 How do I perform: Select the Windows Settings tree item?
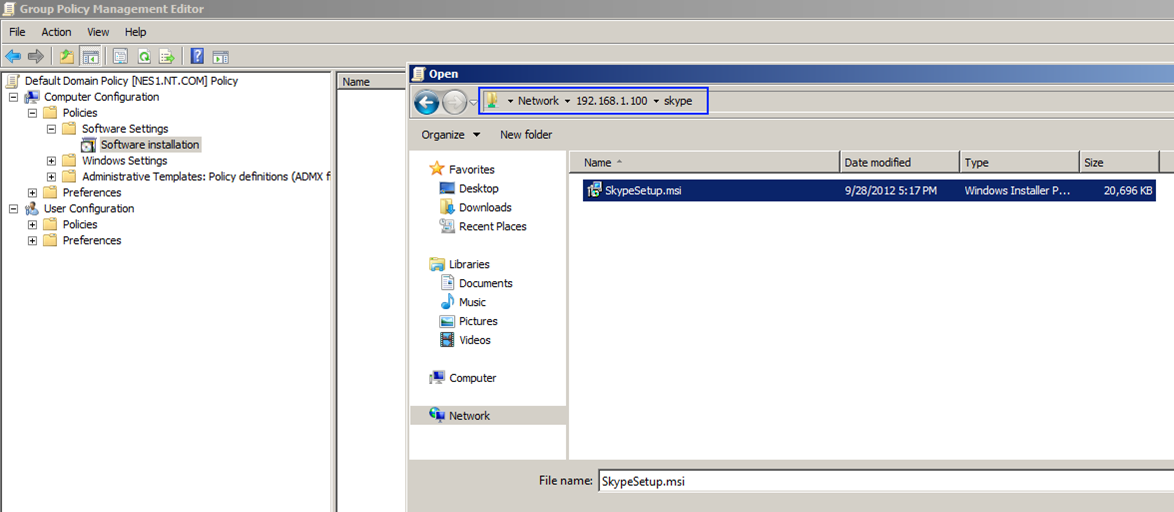coord(124,160)
